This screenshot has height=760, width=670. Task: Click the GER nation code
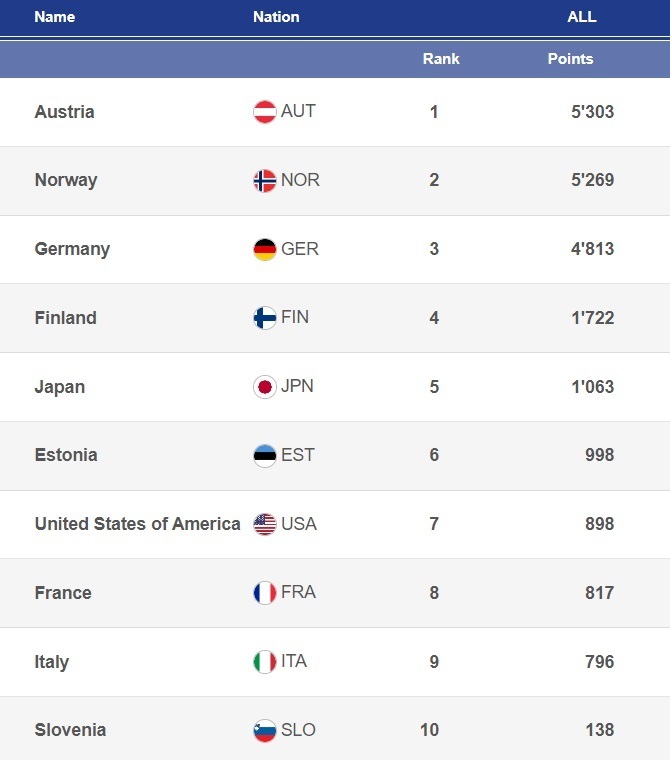pos(300,249)
